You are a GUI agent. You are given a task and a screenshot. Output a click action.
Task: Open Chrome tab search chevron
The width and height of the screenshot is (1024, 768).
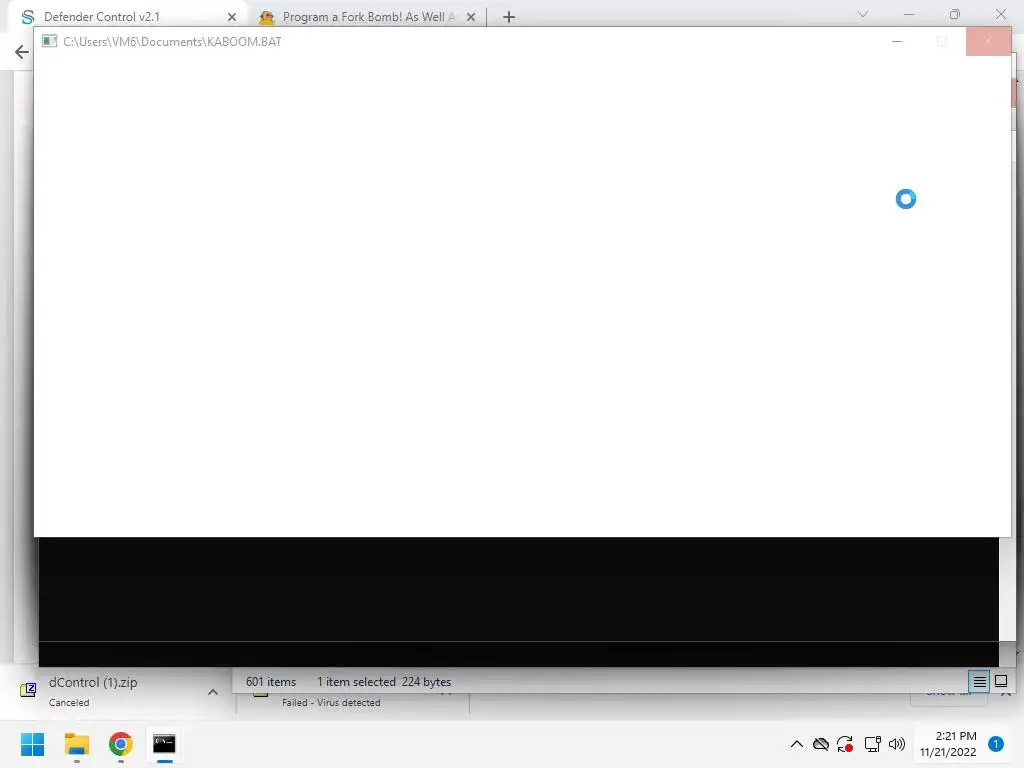(863, 14)
